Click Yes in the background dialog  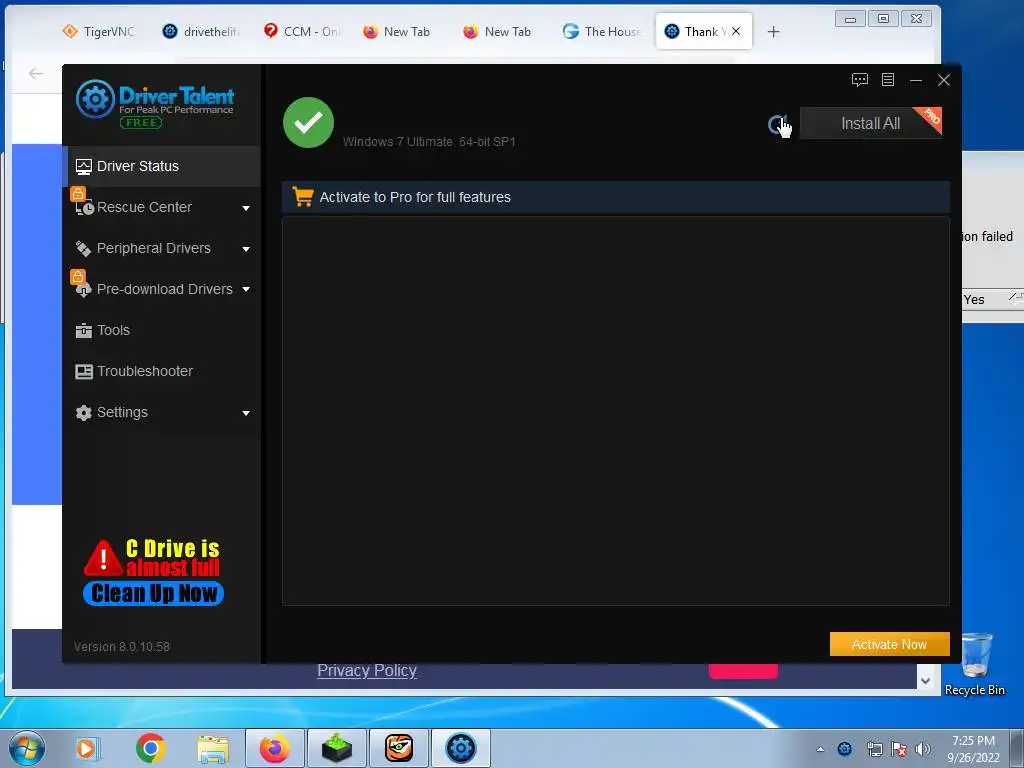coord(974,300)
